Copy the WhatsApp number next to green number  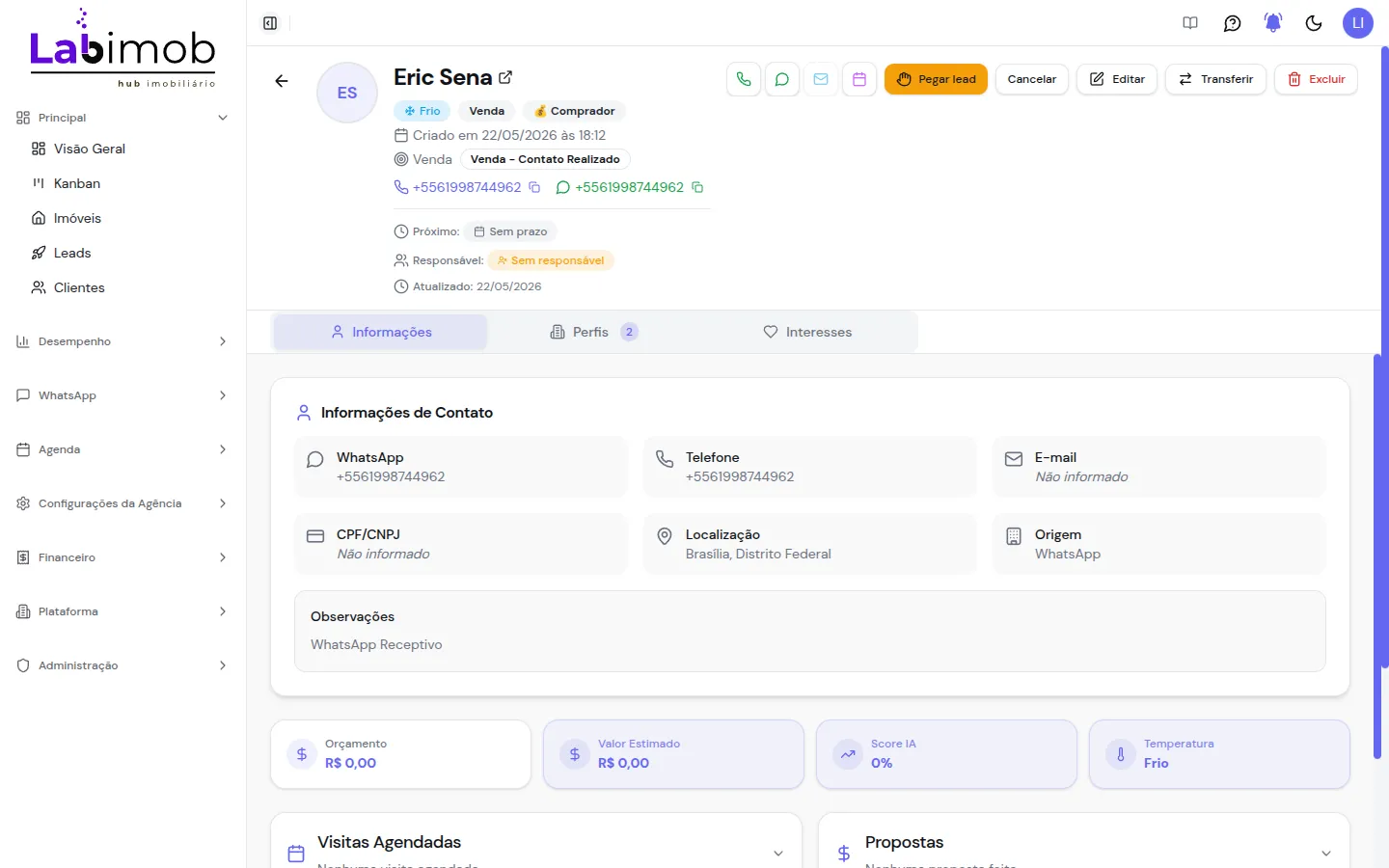click(697, 187)
